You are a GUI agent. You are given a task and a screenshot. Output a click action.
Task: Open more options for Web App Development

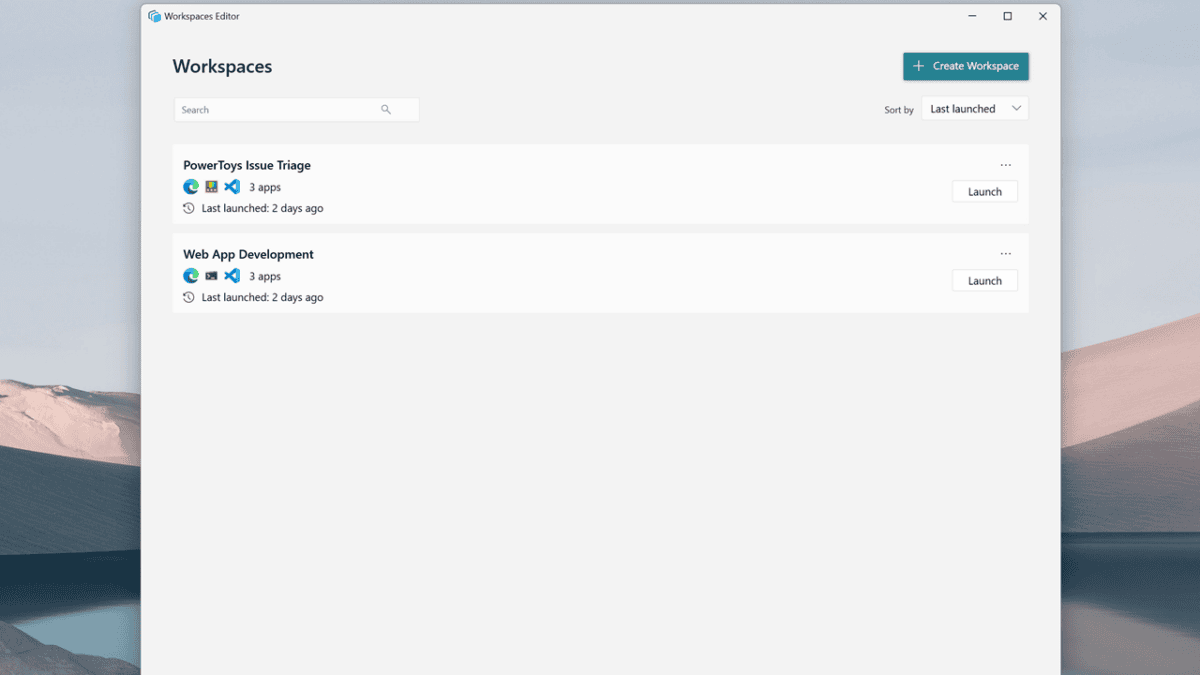[x=1005, y=254]
